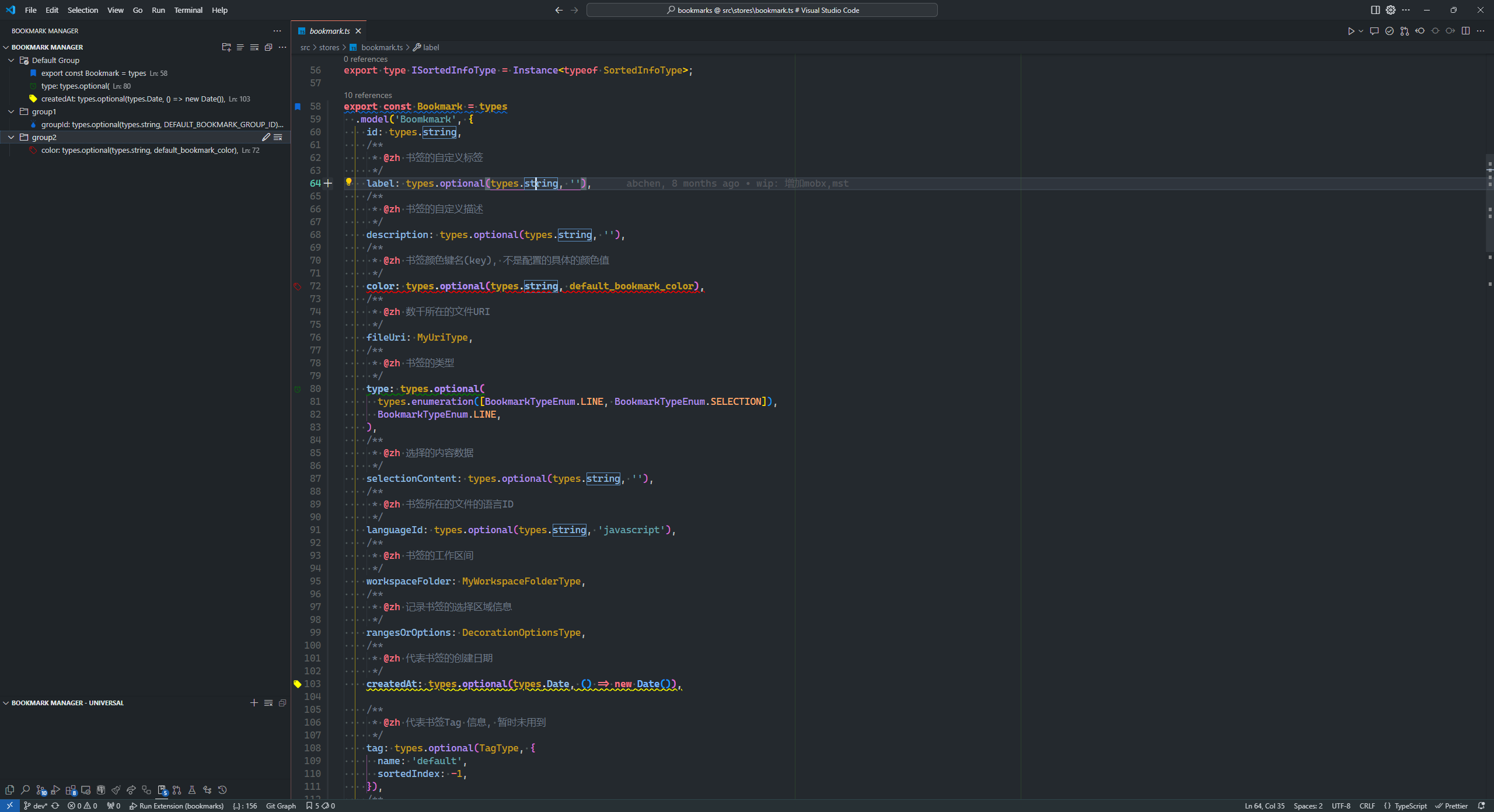
Task: Toggle the sidebar layout icon in title bar
Action: (1375, 10)
